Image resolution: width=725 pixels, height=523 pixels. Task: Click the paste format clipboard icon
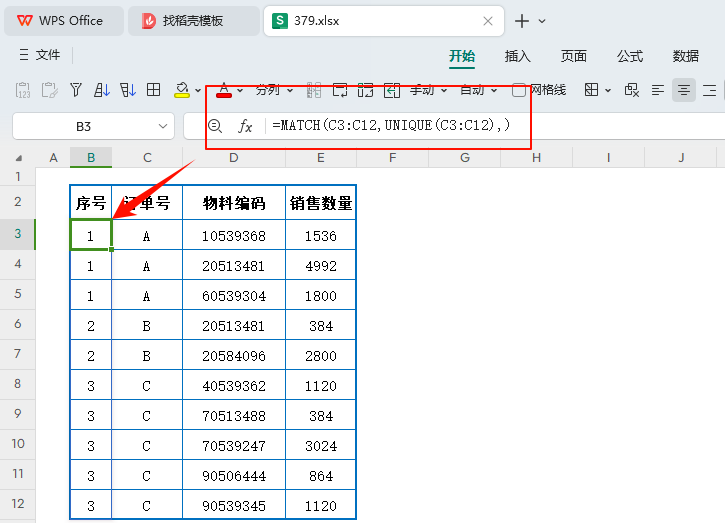(49, 90)
